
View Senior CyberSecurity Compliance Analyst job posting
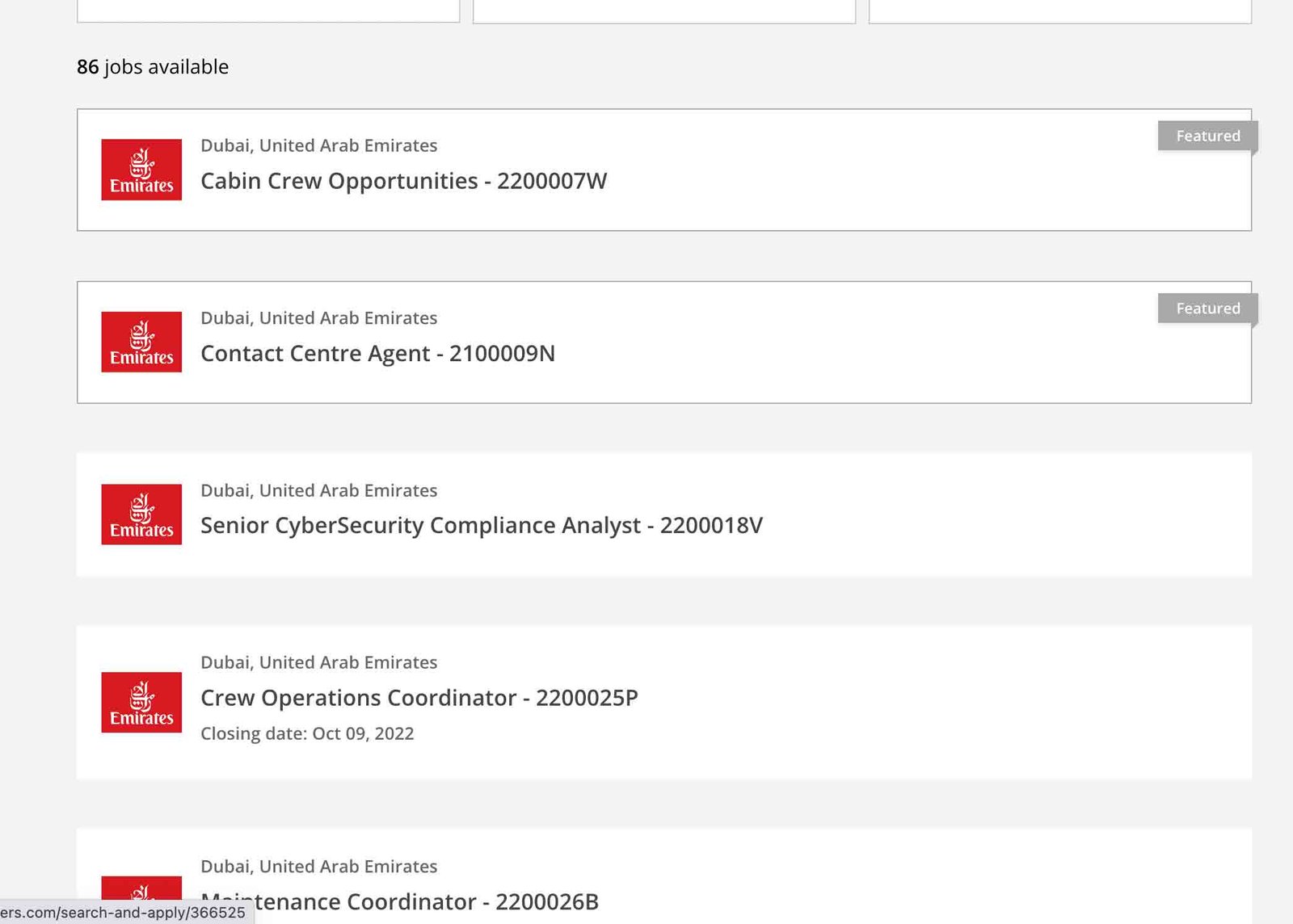coord(481,526)
